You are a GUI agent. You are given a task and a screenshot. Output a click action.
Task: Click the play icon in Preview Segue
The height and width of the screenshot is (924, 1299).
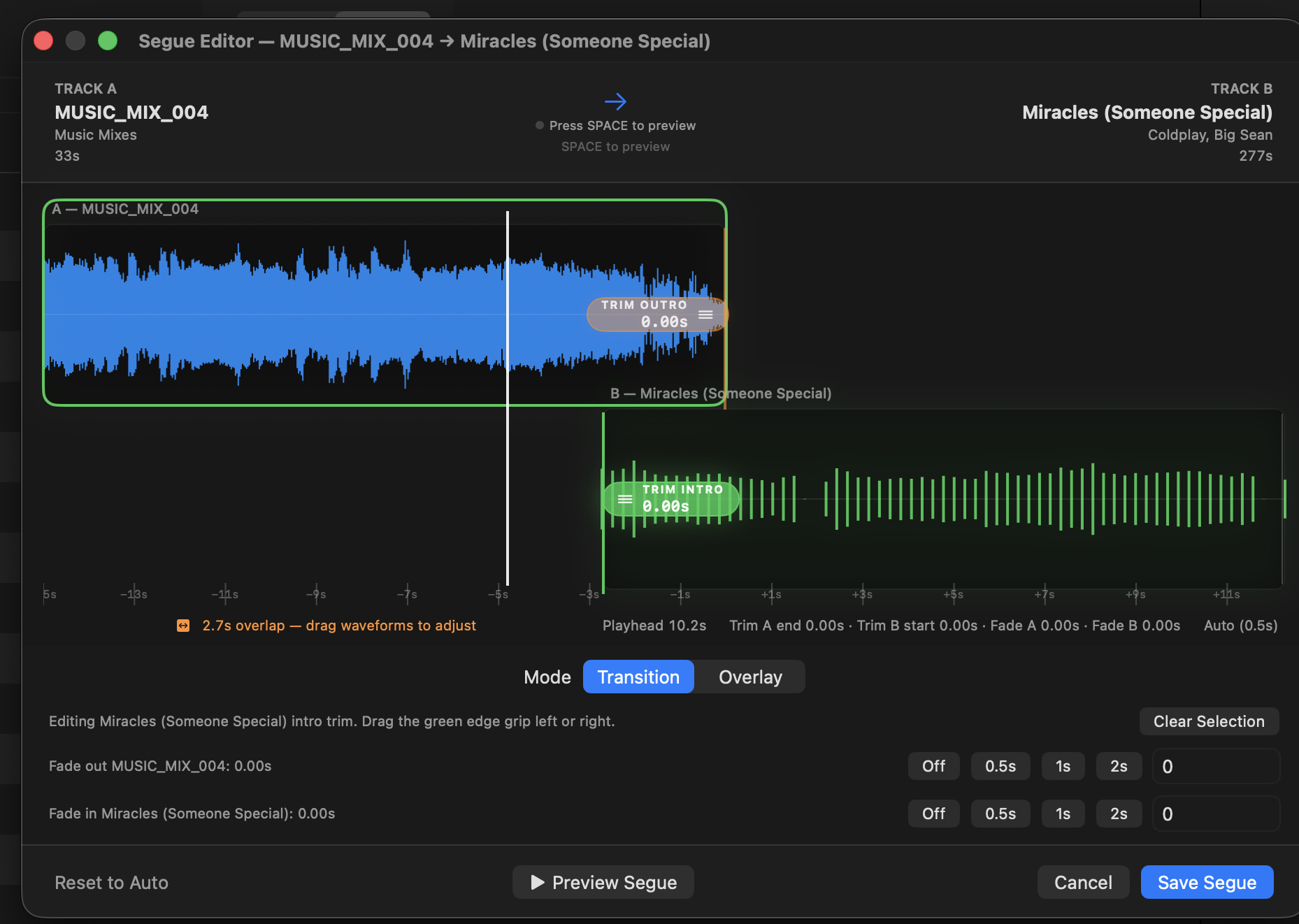click(538, 883)
